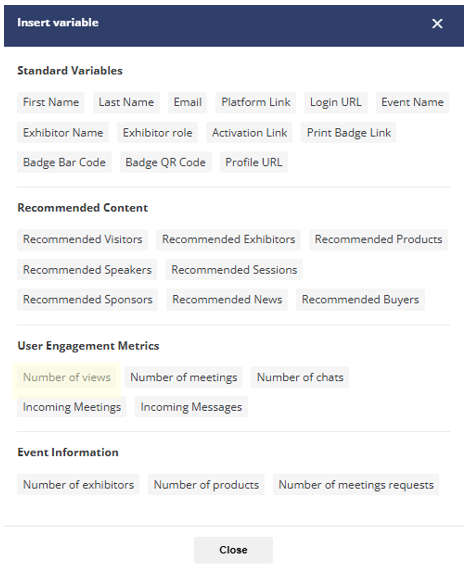
Task: Close the Insert variable dialog with X
Action: click(437, 24)
